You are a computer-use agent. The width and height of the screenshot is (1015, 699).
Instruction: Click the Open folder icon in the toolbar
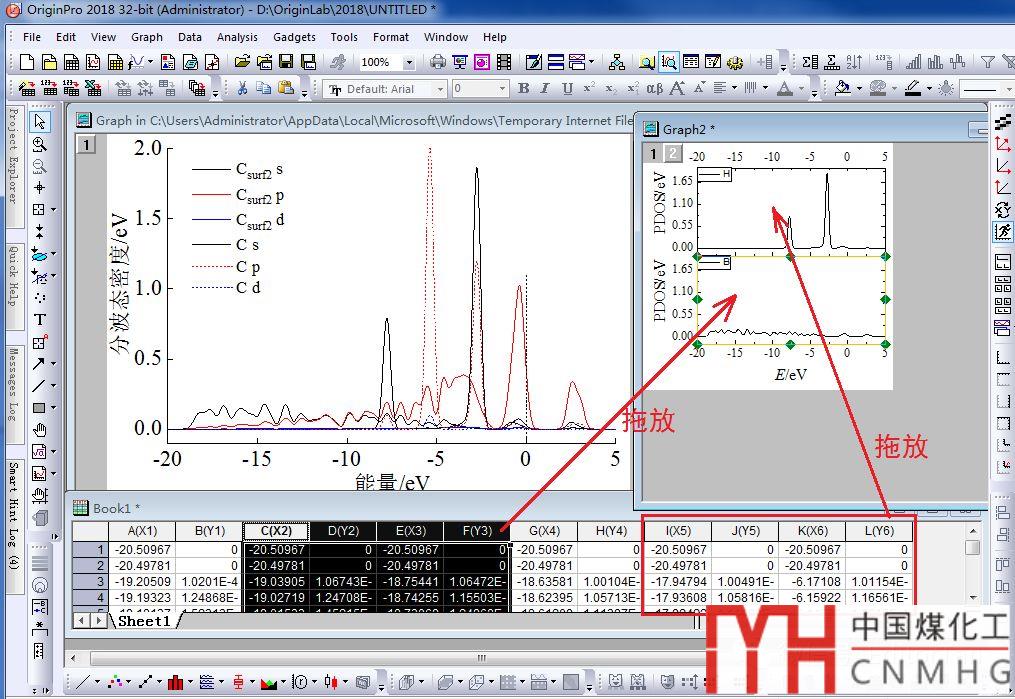[242, 62]
